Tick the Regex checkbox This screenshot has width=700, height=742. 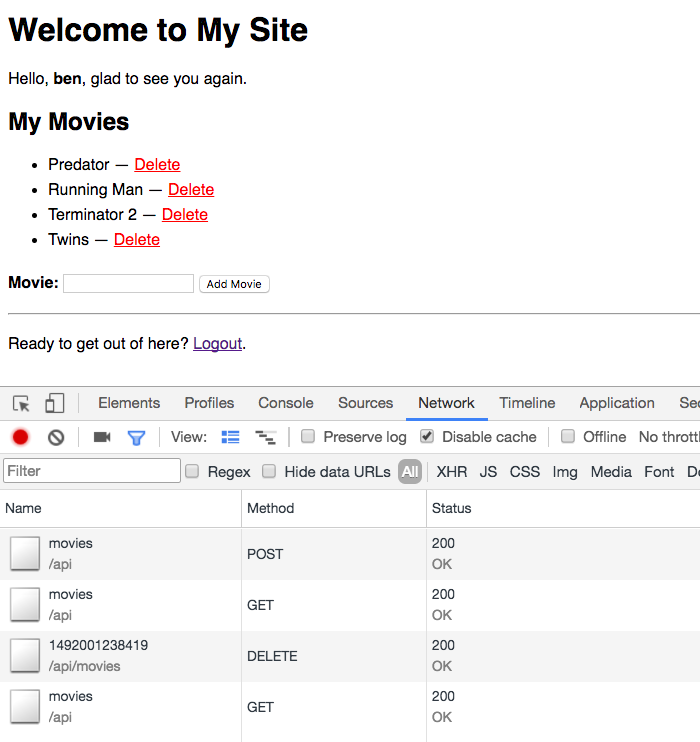pyautogui.click(x=192, y=471)
